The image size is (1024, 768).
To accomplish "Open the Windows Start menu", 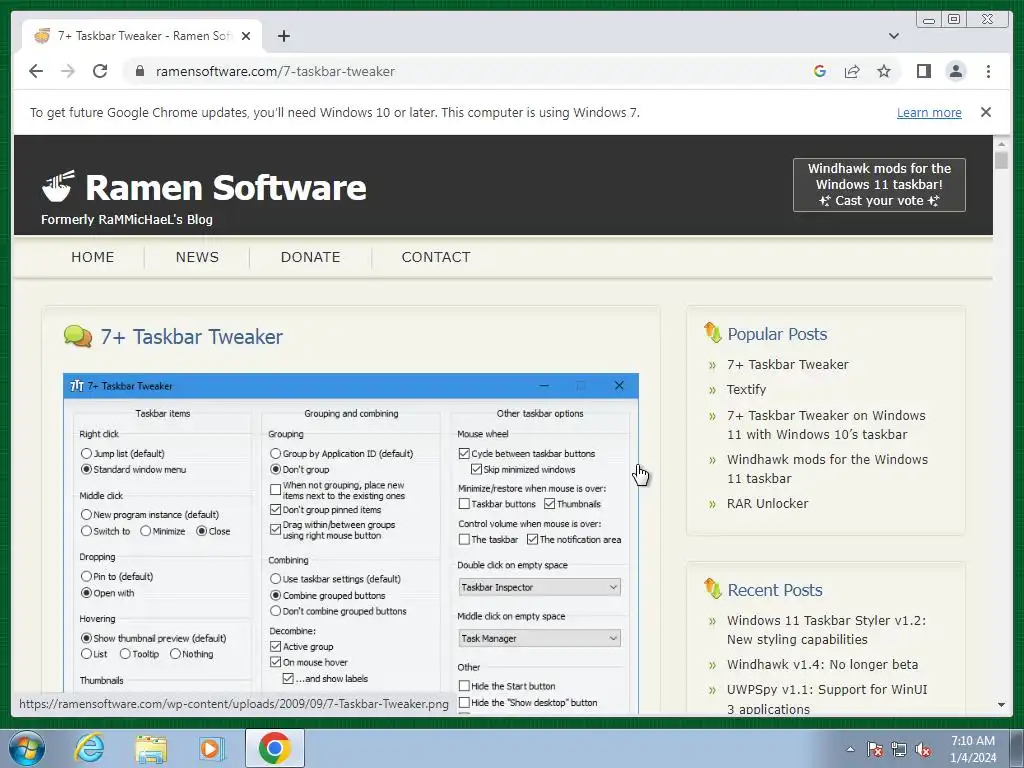I will (27, 748).
